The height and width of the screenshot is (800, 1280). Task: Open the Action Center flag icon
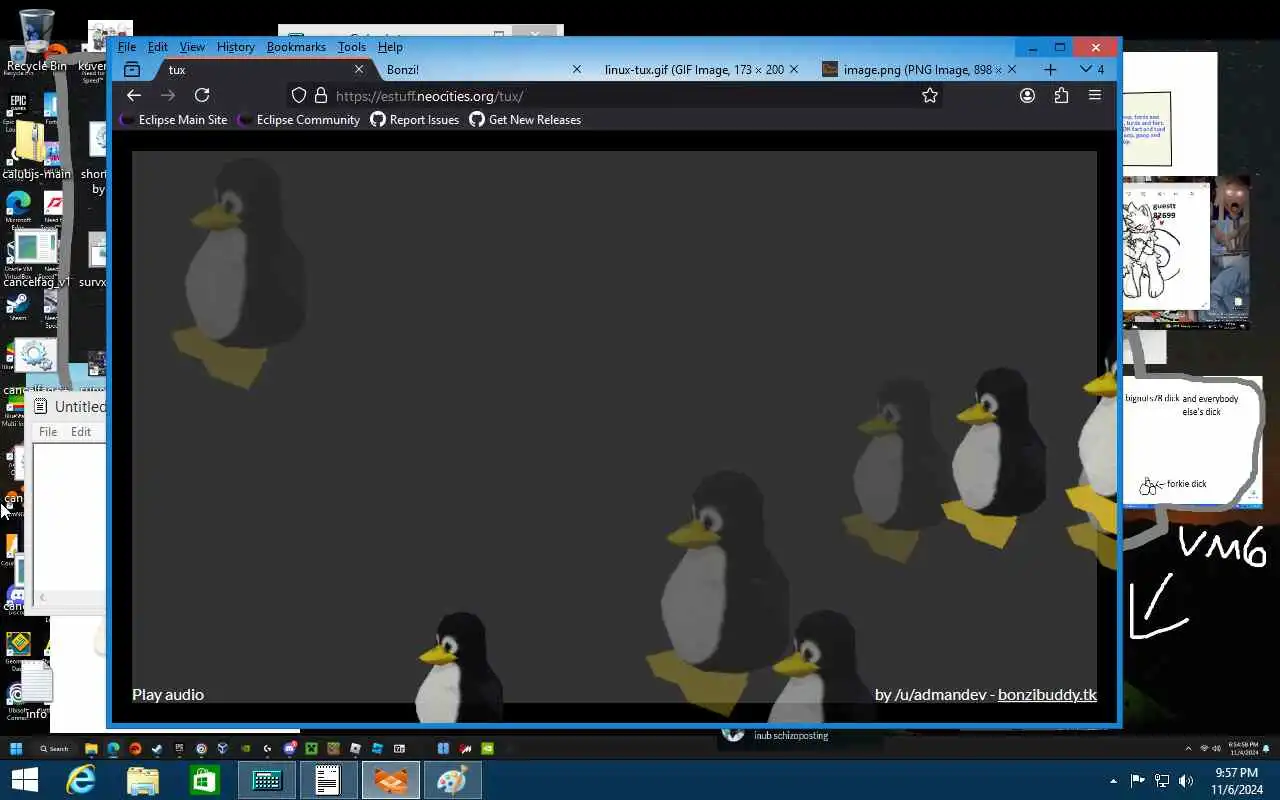(x=1137, y=781)
